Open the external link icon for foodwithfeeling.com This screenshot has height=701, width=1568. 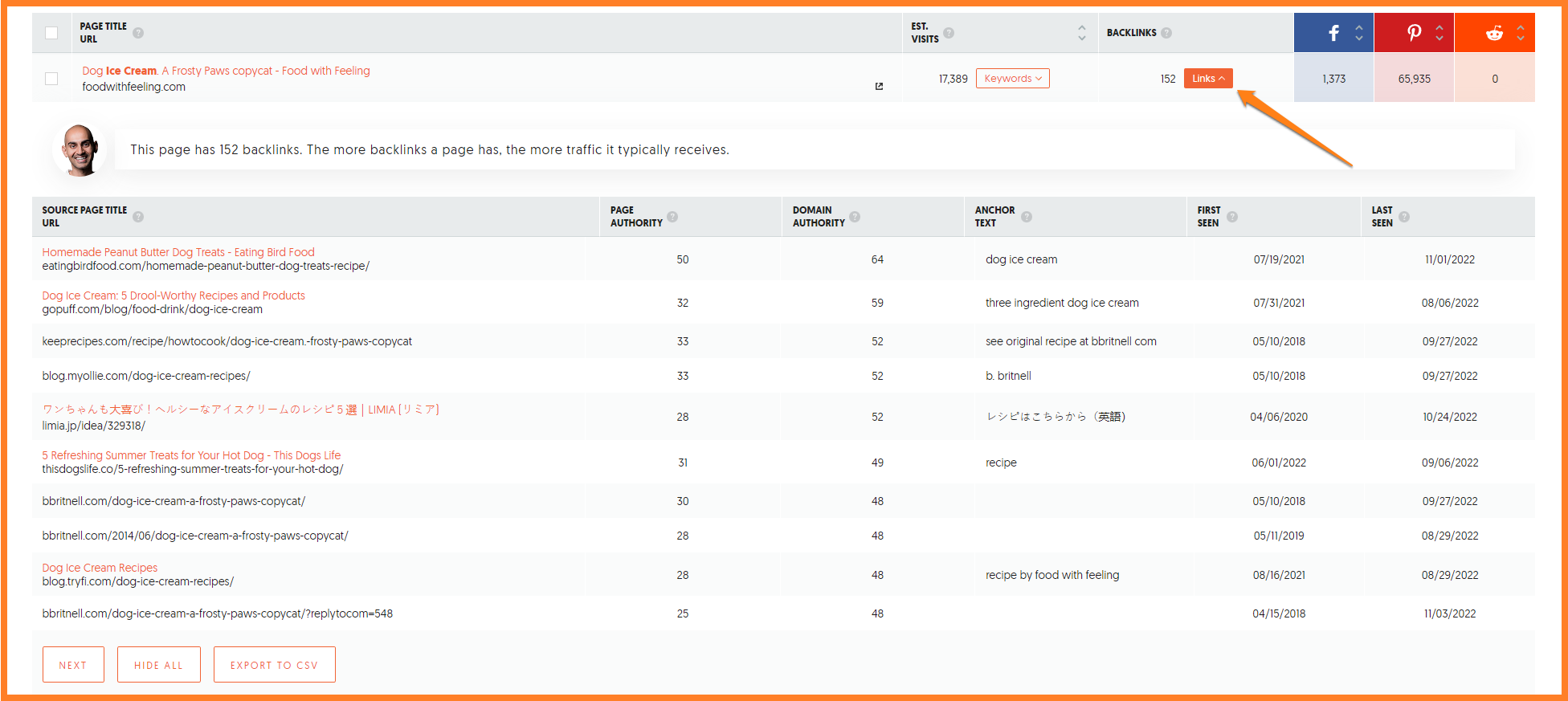[879, 86]
